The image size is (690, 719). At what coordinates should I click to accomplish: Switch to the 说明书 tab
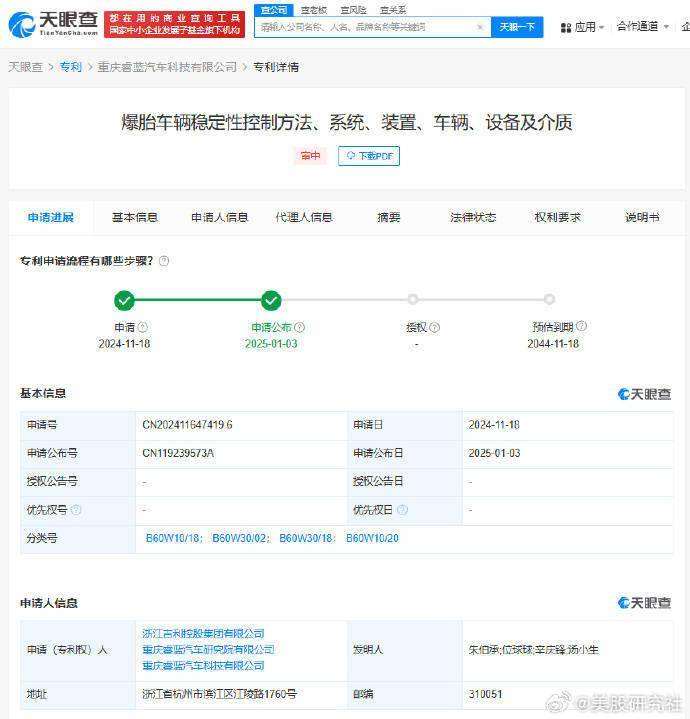tap(642, 217)
